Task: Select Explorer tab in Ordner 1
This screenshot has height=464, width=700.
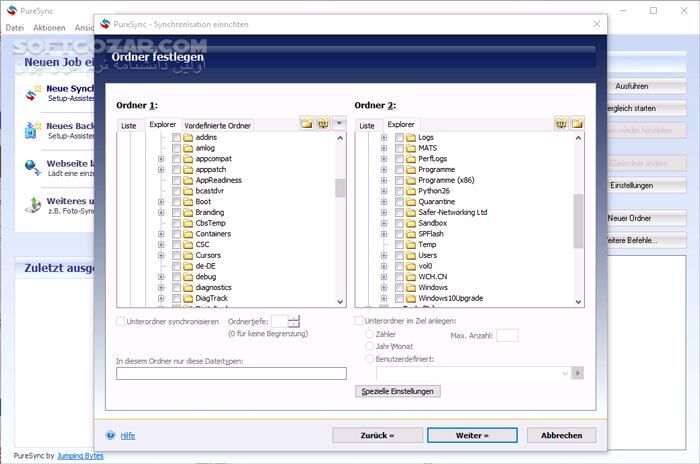Action: [x=162, y=125]
